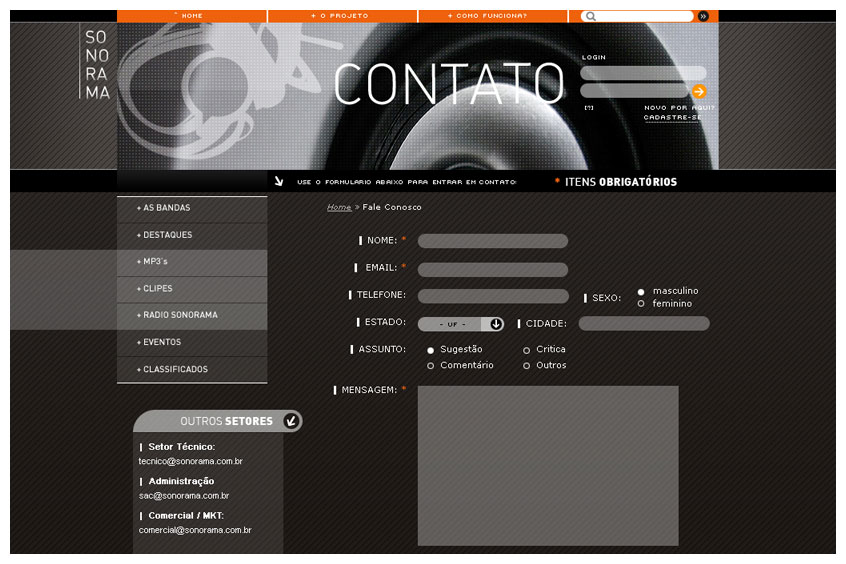Open Eventos sidebar section
This screenshot has height=564, width=846.
pos(192,343)
